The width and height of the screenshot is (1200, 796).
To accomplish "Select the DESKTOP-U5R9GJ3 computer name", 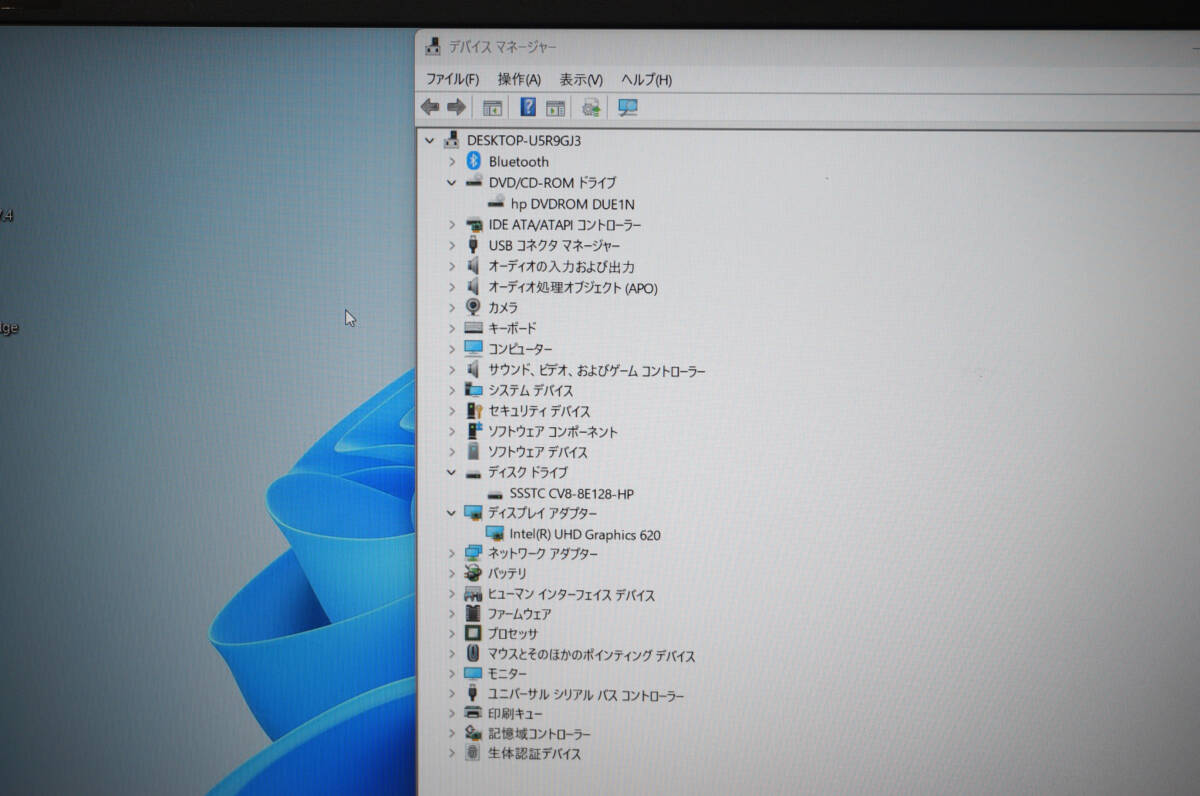I will (x=524, y=140).
